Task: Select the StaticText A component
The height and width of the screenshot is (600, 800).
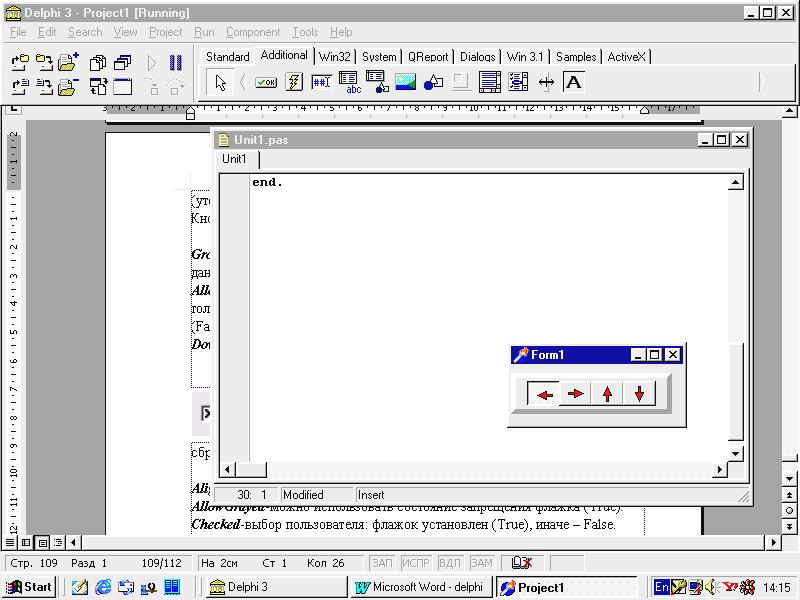Action: point(573,82)
